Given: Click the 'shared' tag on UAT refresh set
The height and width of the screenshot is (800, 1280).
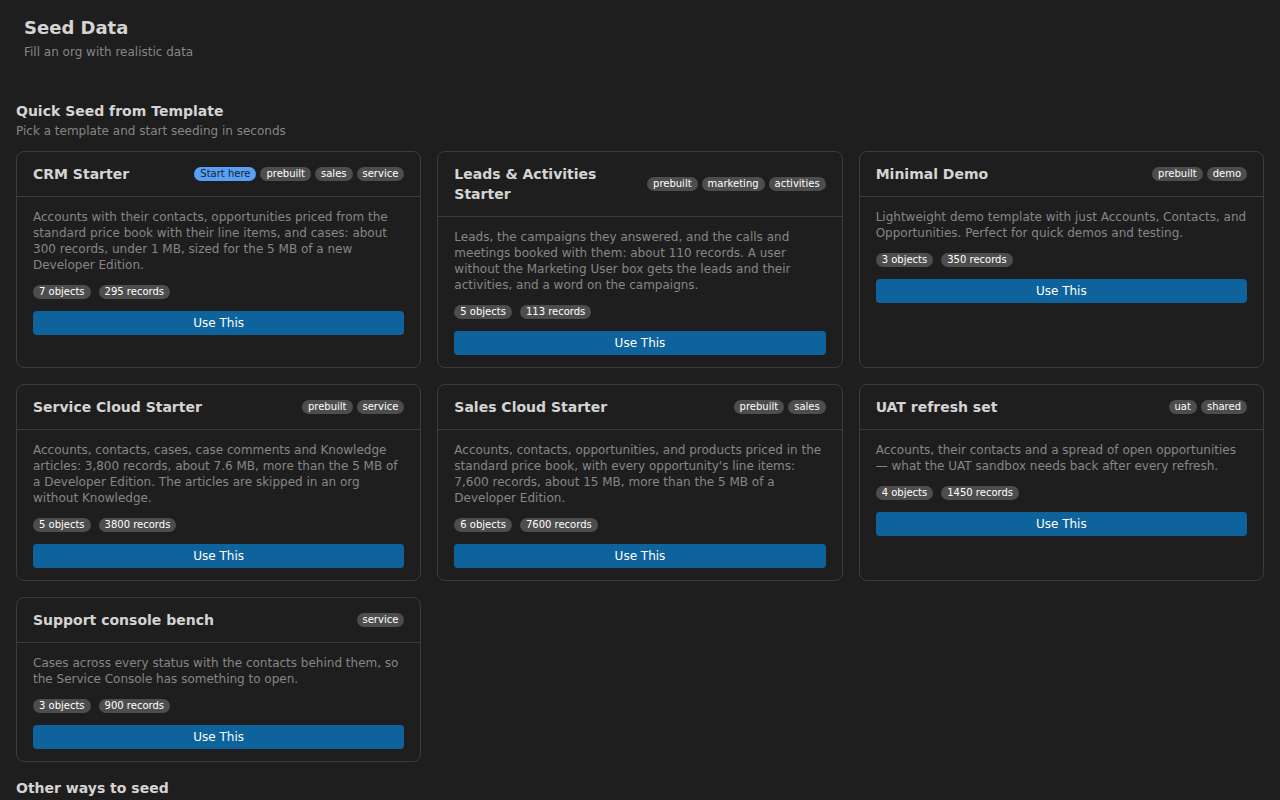Looking at the screenshot, I should (1224, 407).
